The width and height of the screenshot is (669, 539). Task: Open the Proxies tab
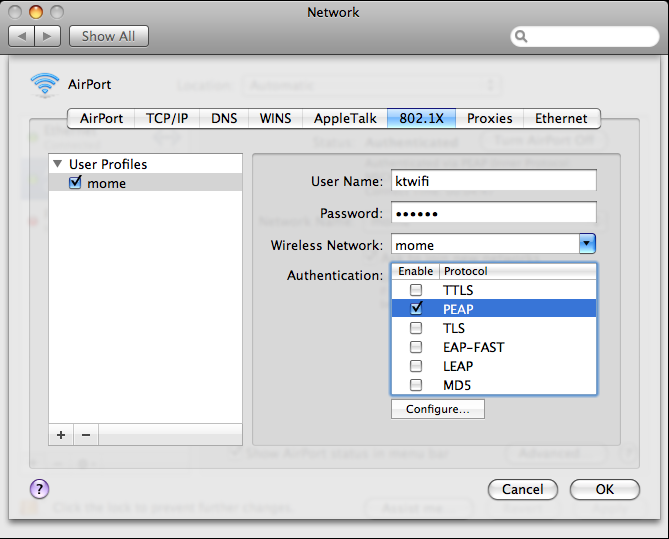489,118
